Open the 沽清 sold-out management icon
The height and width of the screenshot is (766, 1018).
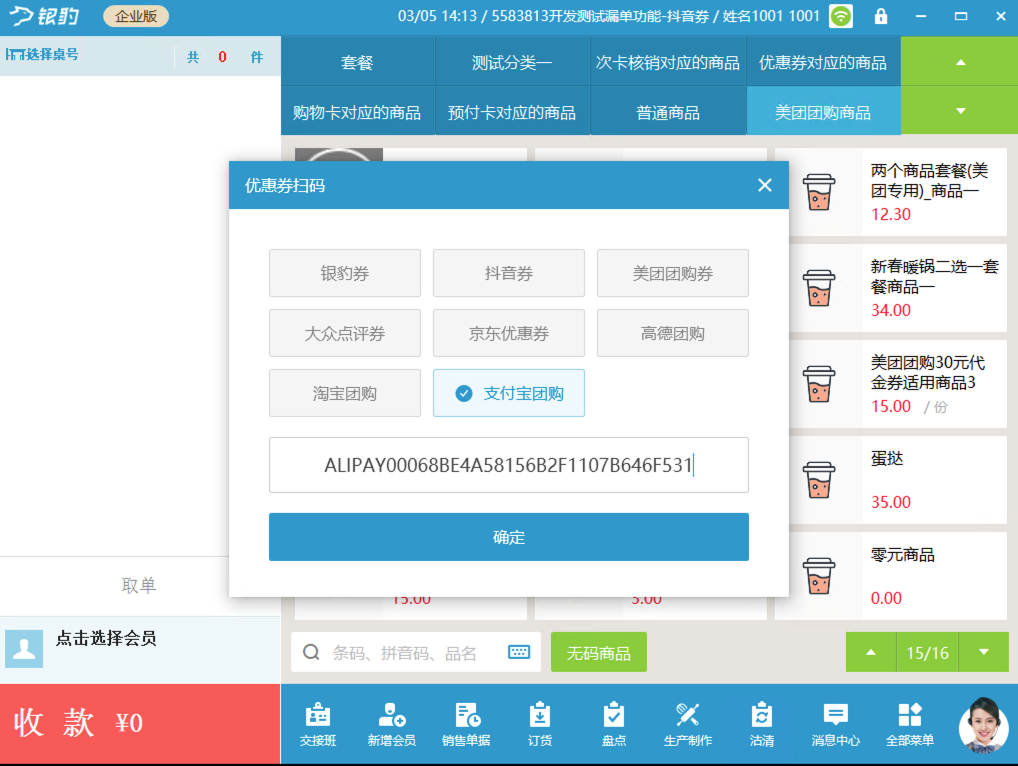(x=761, y=722)
